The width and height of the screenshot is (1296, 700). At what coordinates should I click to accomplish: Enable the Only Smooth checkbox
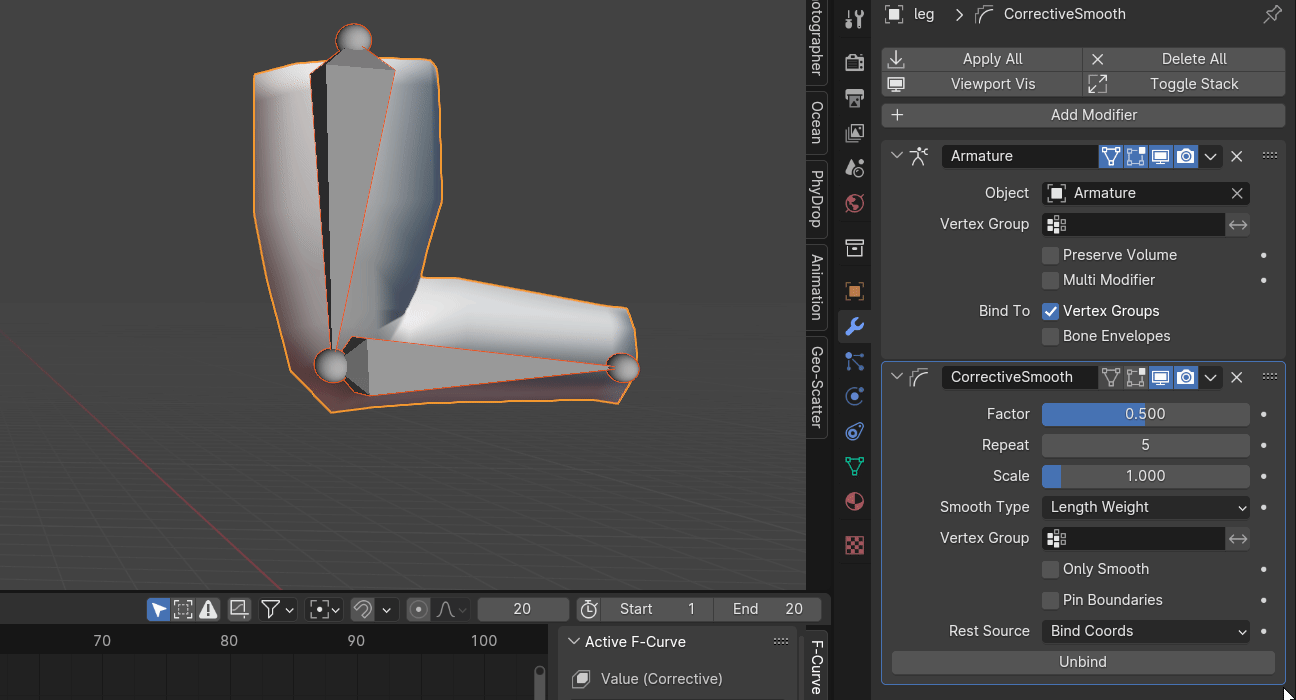1050,569
